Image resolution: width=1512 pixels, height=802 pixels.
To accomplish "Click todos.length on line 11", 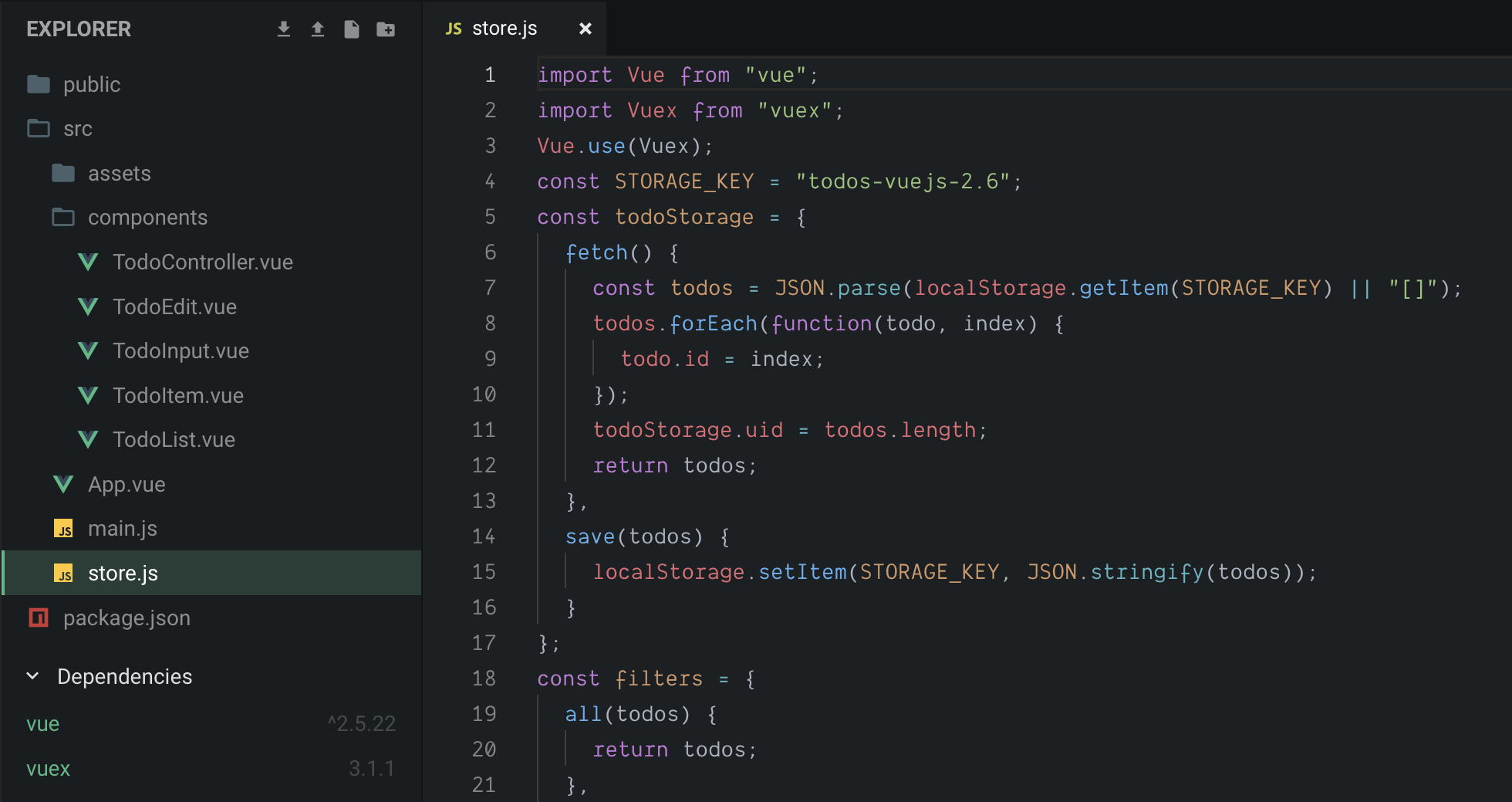I will (900, 430).
